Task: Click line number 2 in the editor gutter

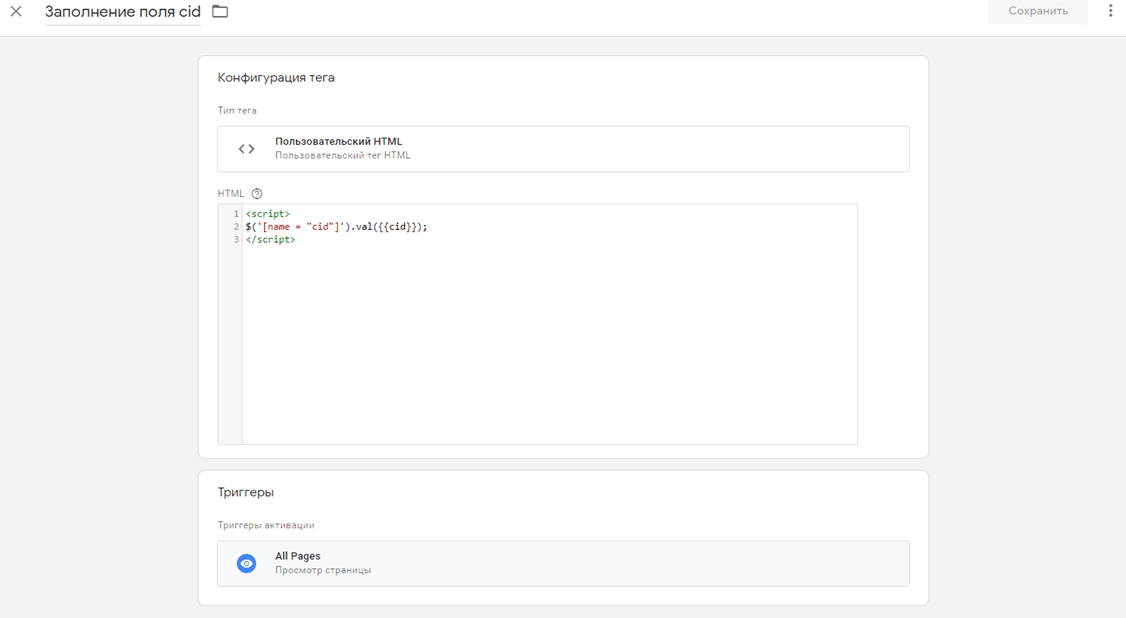Action: pyautogui.click(x=236, y=227)
